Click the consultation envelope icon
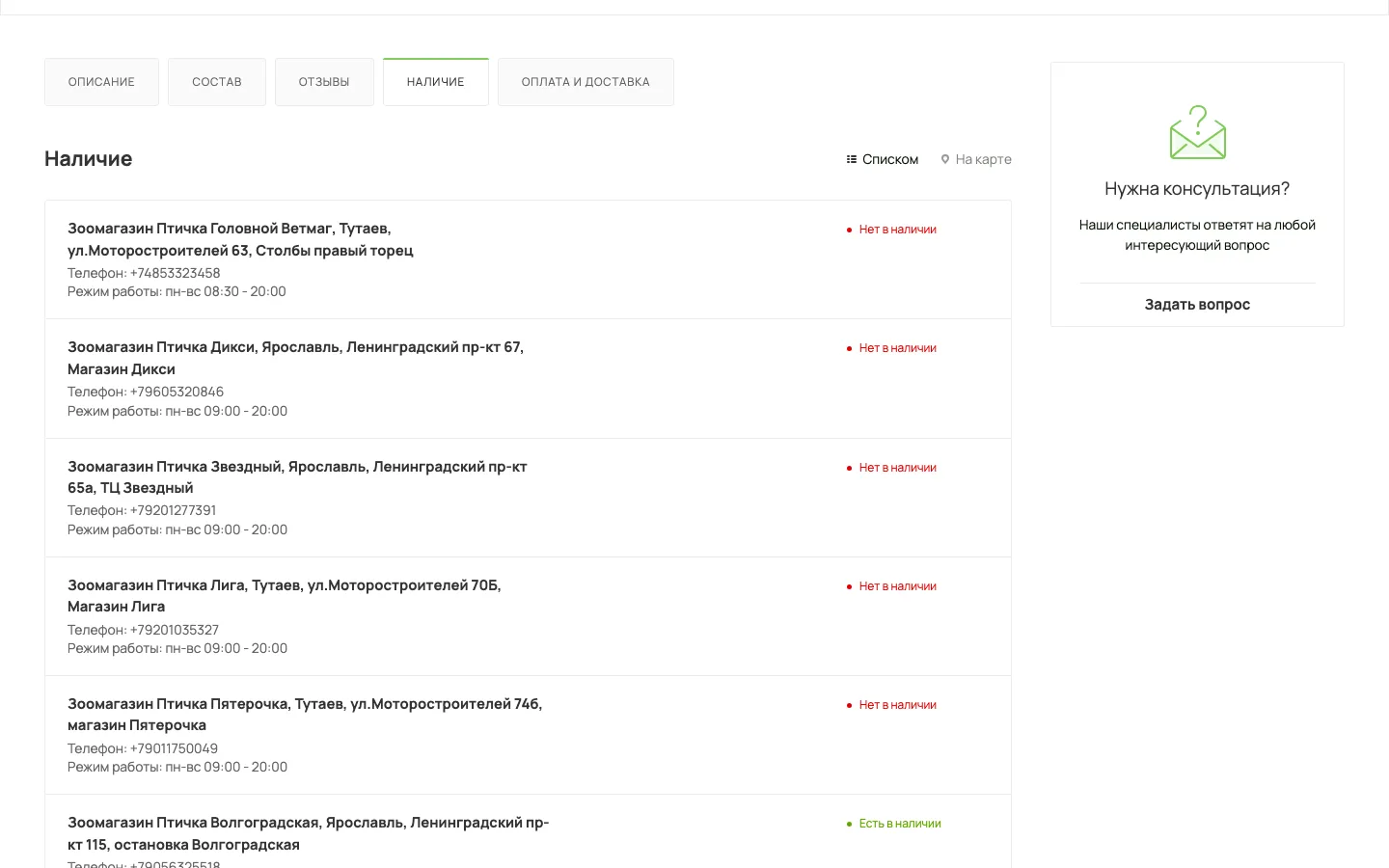 click(x=1197, y=132)
